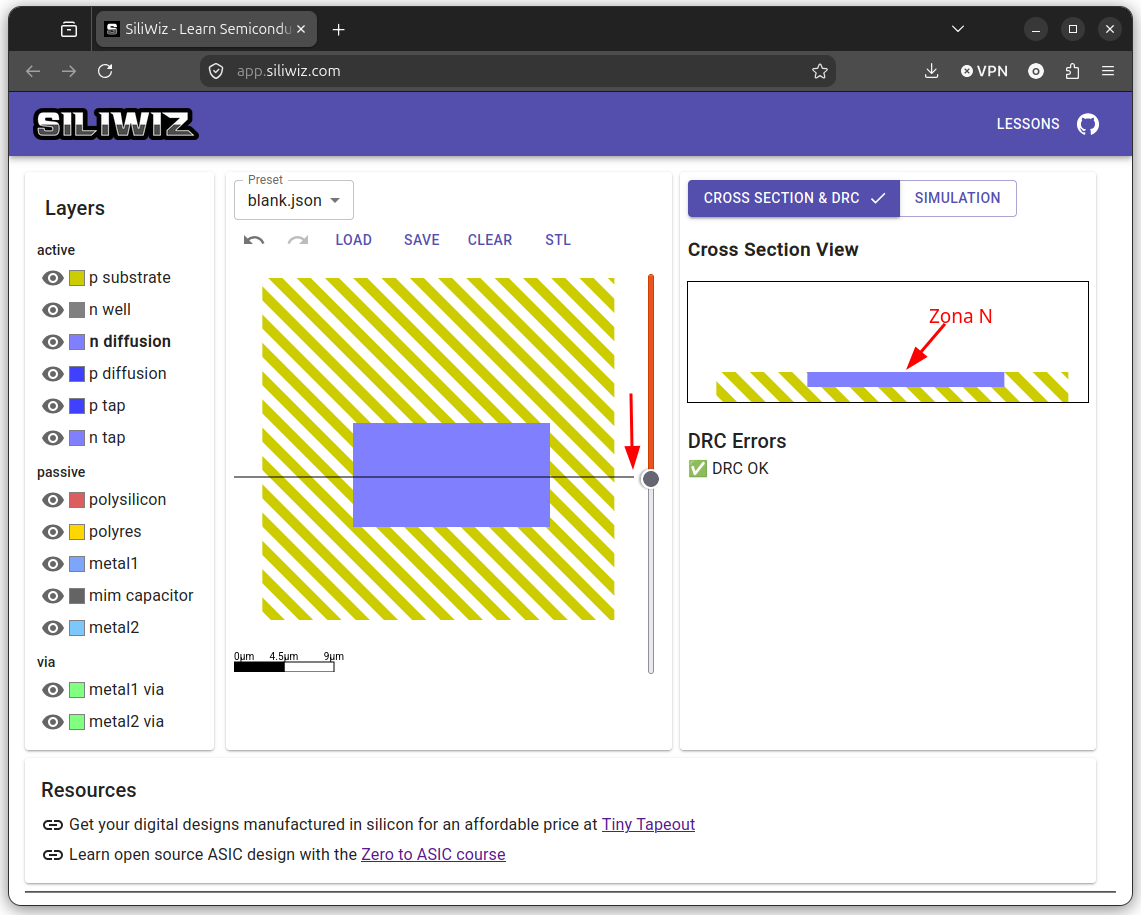Load a design file

tap(354, 240)
